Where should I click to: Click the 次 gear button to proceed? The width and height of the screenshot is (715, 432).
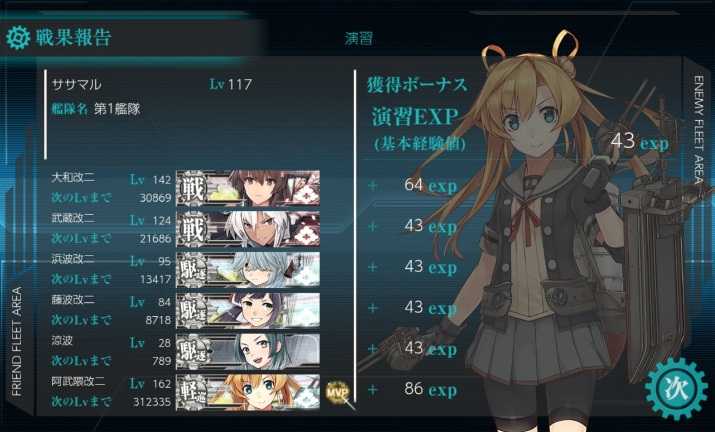coord(676,389)
